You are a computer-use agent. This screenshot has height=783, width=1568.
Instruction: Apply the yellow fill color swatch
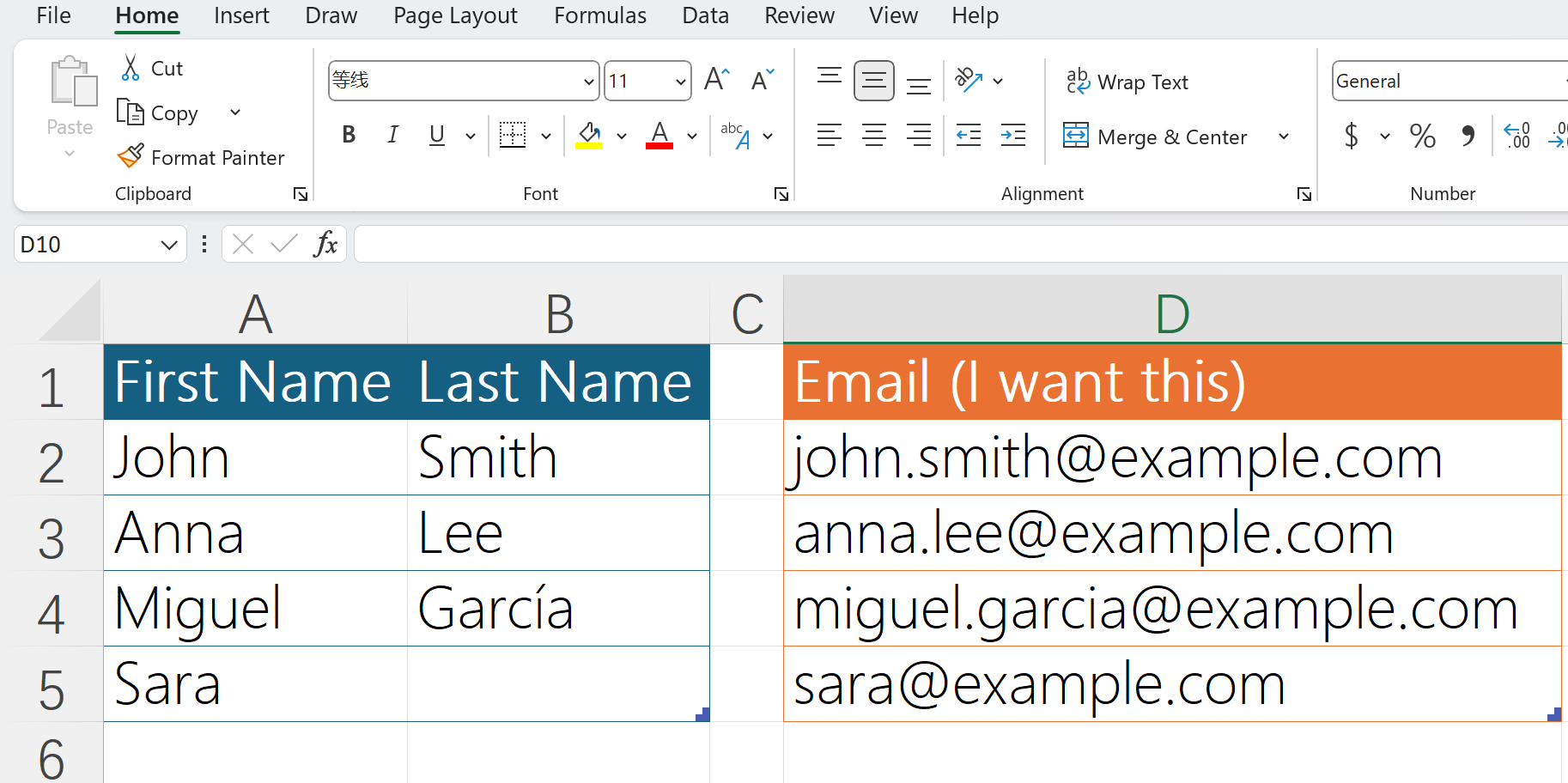tap(589, 135)
